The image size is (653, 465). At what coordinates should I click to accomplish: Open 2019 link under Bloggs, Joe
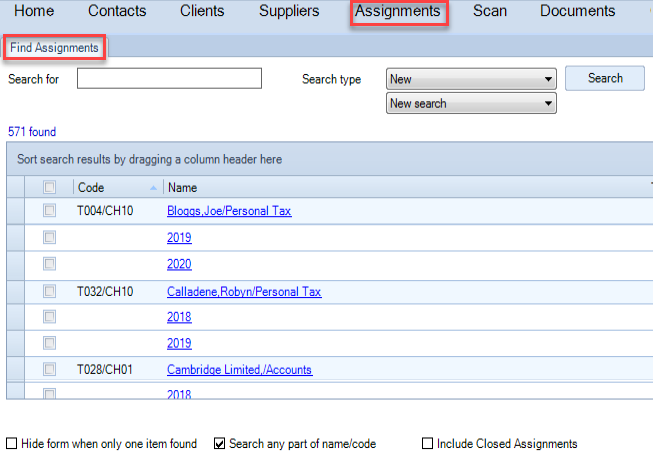click(x=179, y=238)
